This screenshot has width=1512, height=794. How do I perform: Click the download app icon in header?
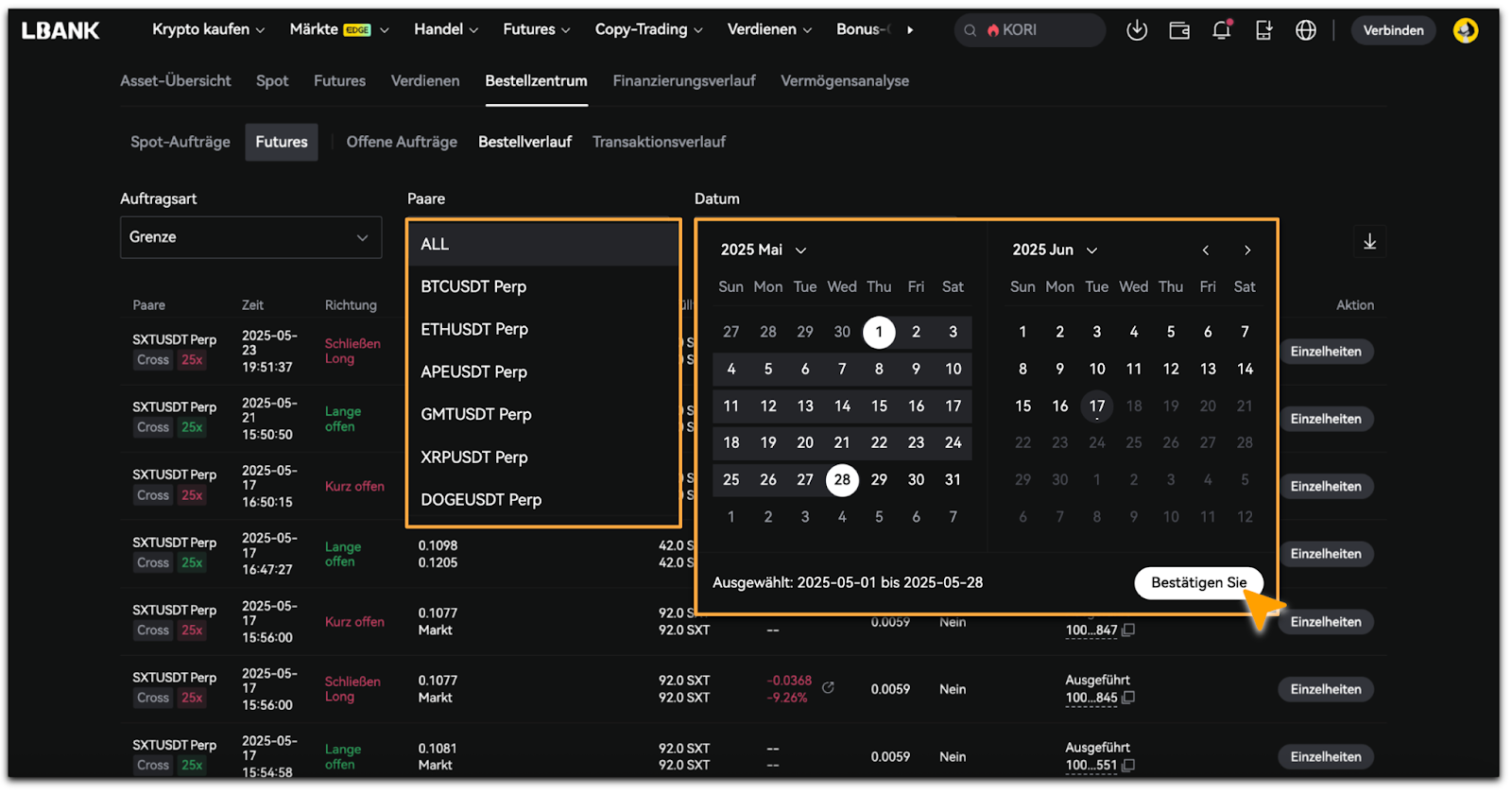point(1137,30)
